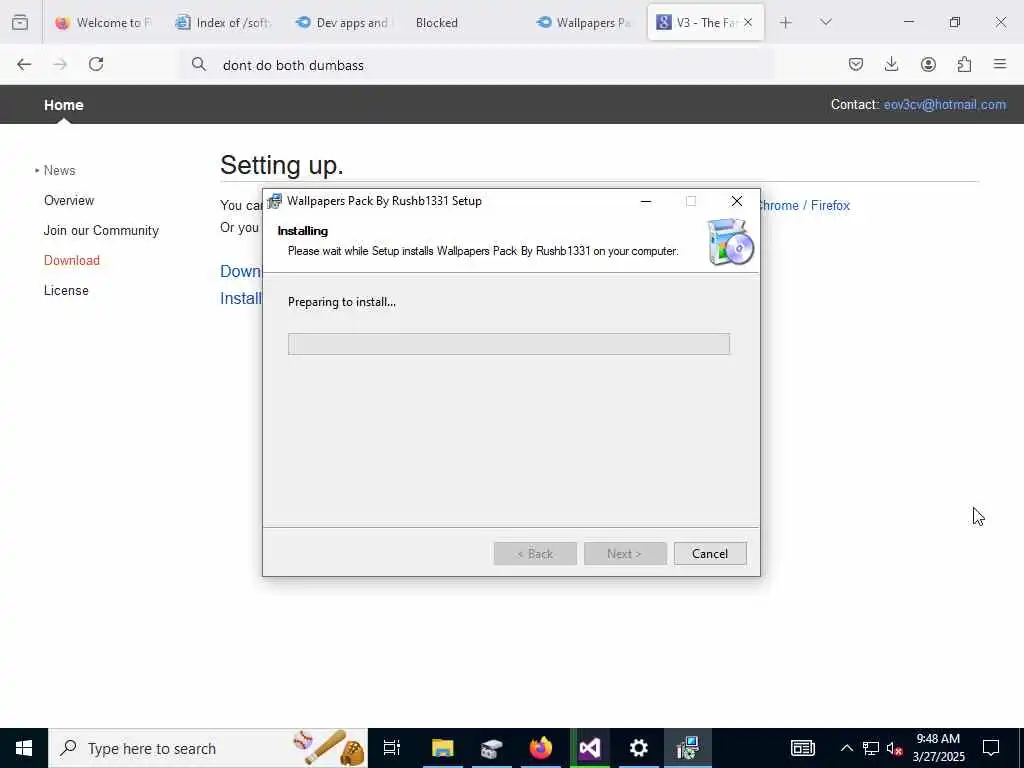Viewport: 1024px width, 768px height.
Task: Open the list all tabs dropdown
Action: pyautogui.click(x=825, y=22)
